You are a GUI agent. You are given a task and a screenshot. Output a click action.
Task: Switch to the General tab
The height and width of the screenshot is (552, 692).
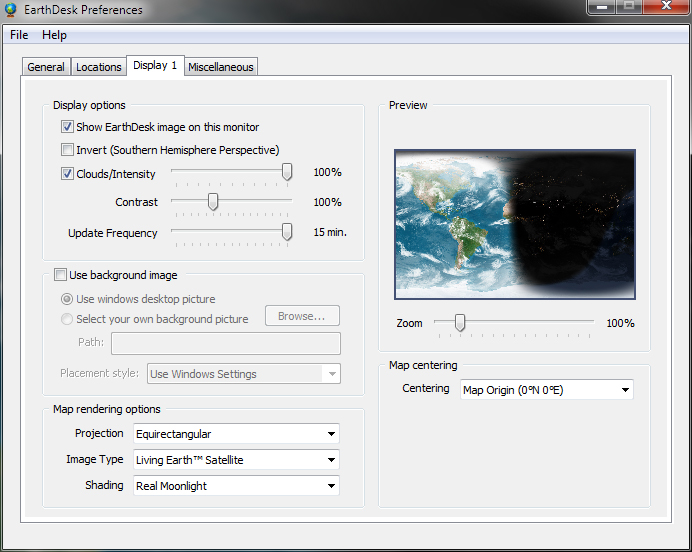point(46,67)
